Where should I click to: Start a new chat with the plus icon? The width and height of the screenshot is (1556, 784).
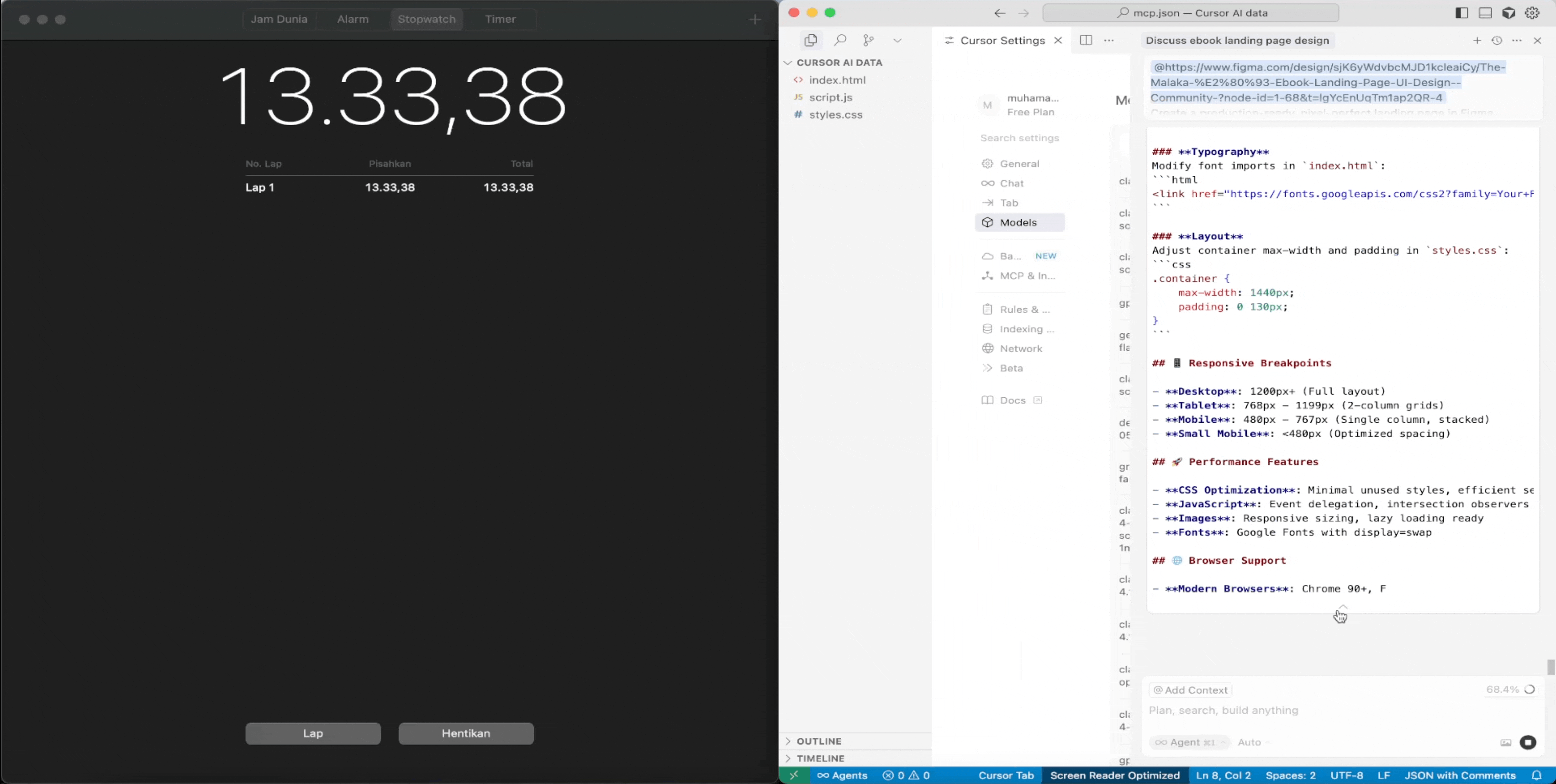[x=1477, y=41]
